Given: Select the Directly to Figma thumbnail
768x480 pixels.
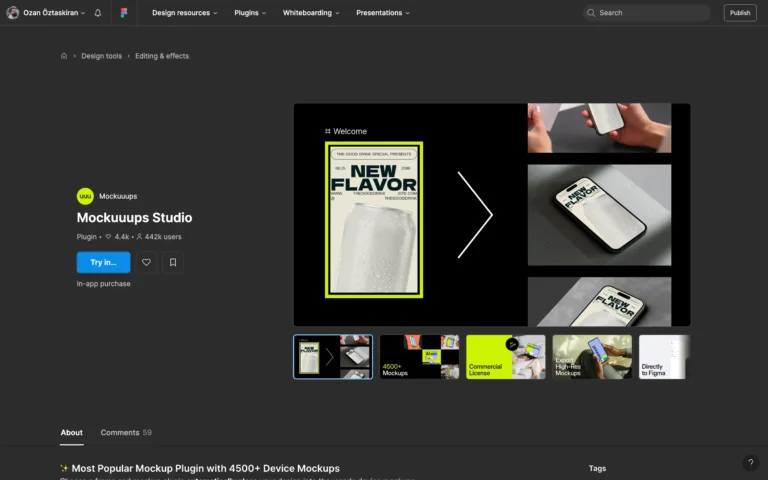Looking at the screenshot, I should (664, 357).
